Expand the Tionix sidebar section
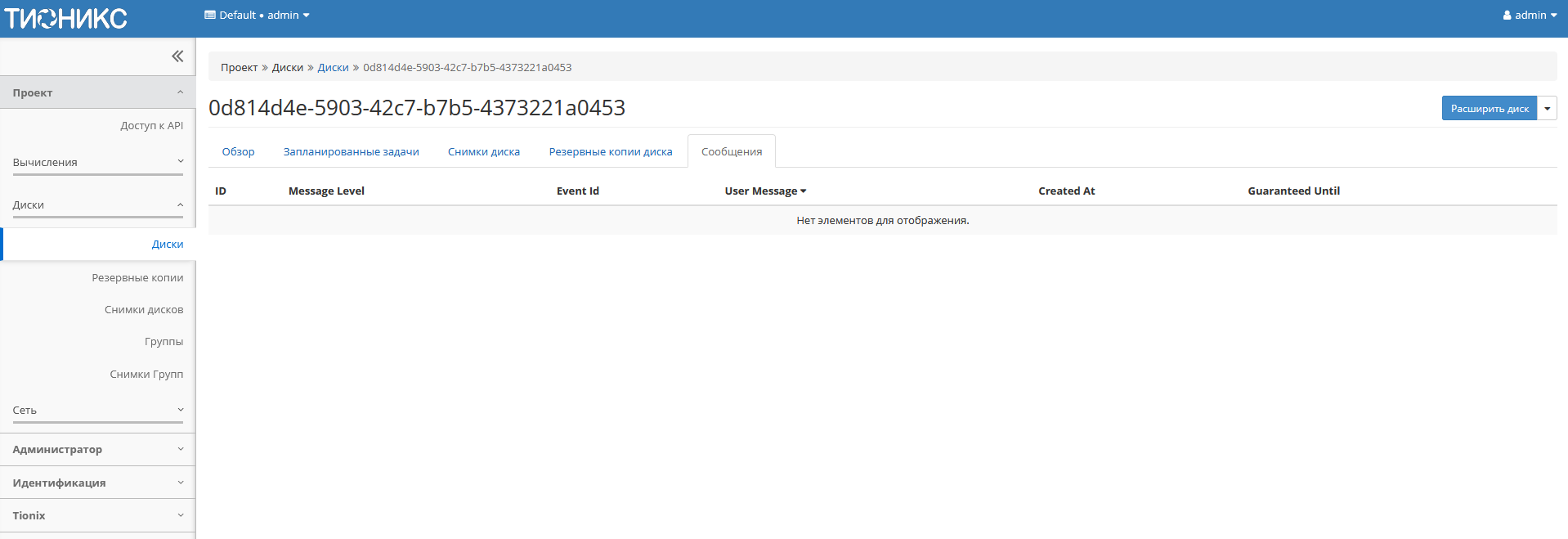This screenshot has width=1568, height=539. (97, 516)
